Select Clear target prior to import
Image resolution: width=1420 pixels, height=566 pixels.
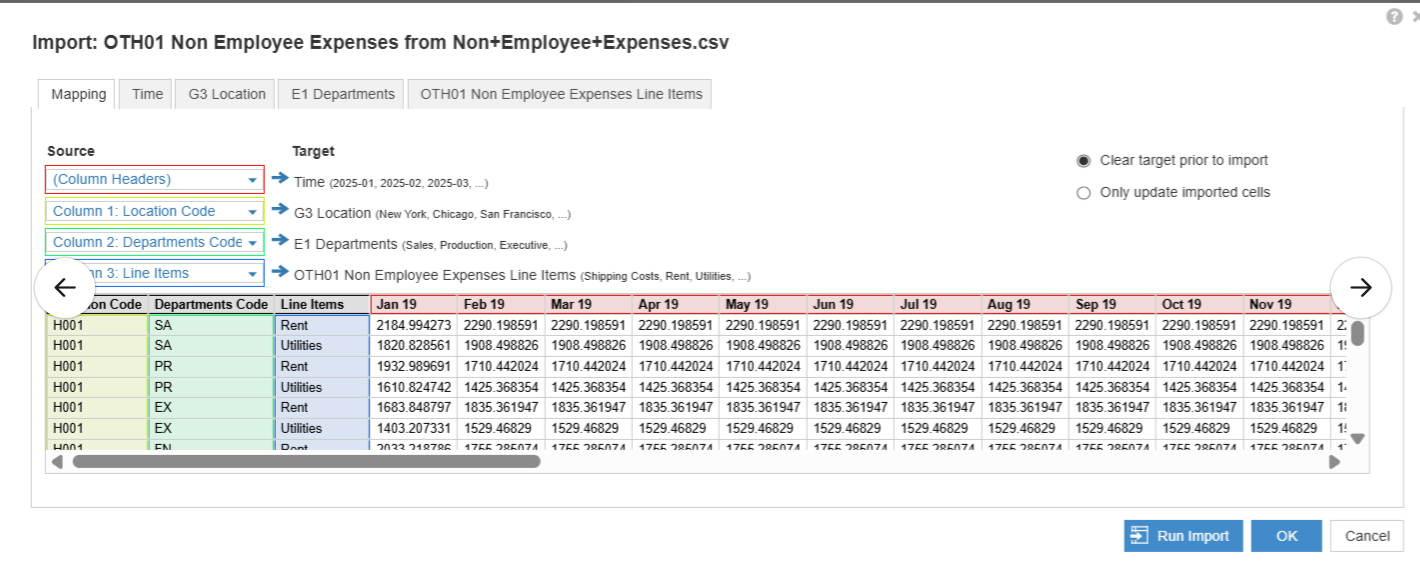tap(1084, 160)
